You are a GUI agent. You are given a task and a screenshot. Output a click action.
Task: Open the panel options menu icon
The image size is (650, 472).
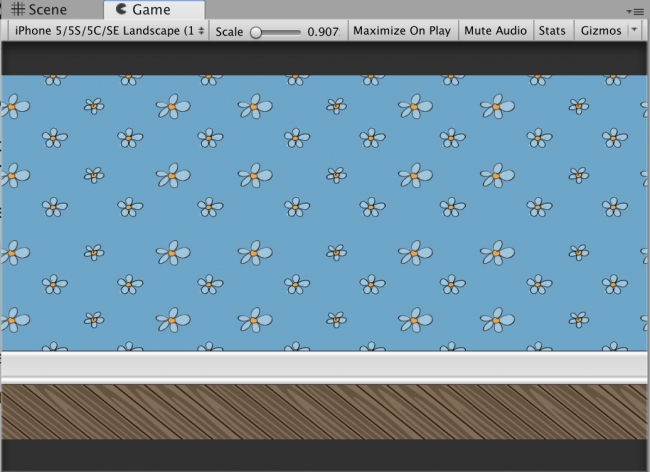click(x=638, y=10)
